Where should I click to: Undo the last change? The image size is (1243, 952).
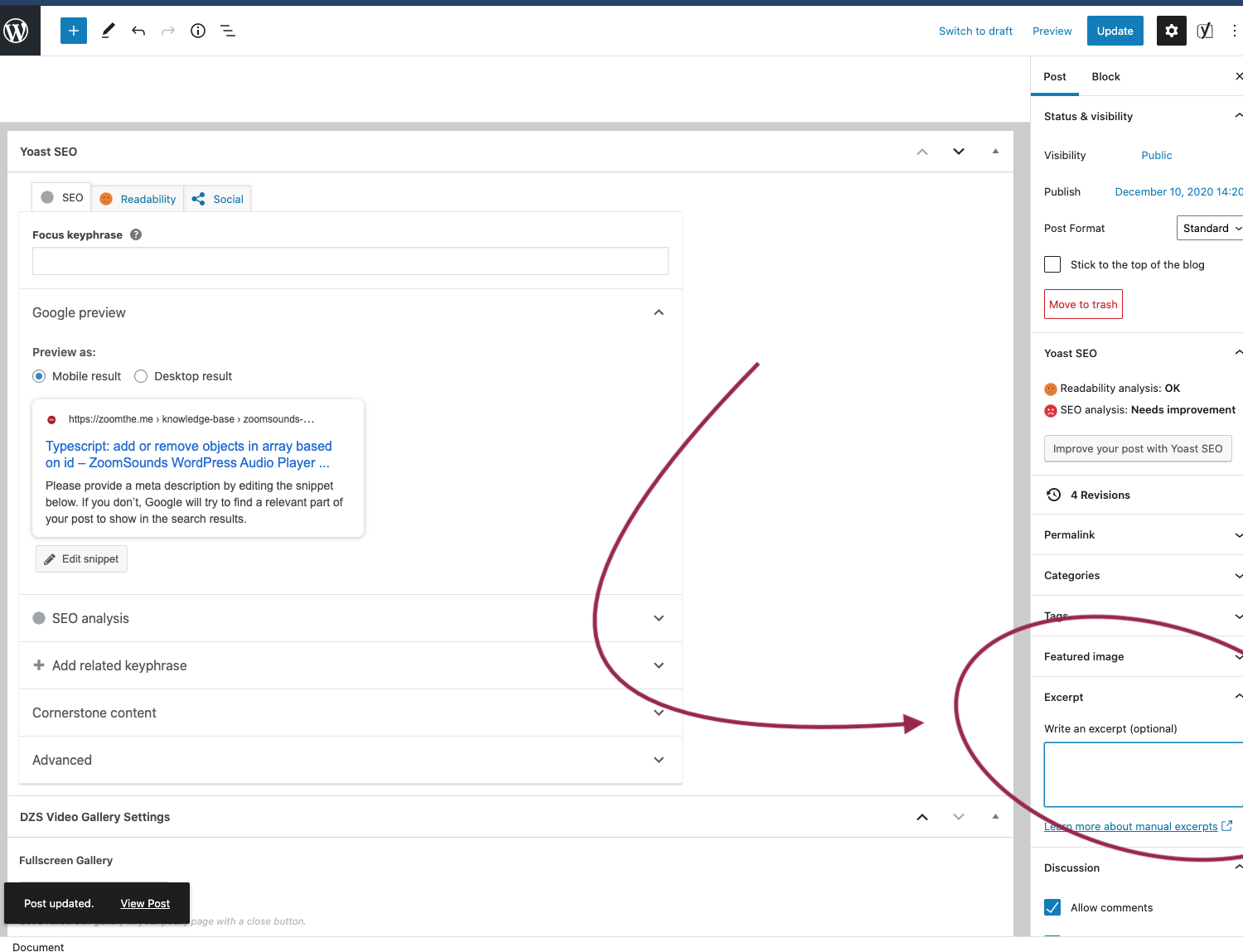coord(138,31)
